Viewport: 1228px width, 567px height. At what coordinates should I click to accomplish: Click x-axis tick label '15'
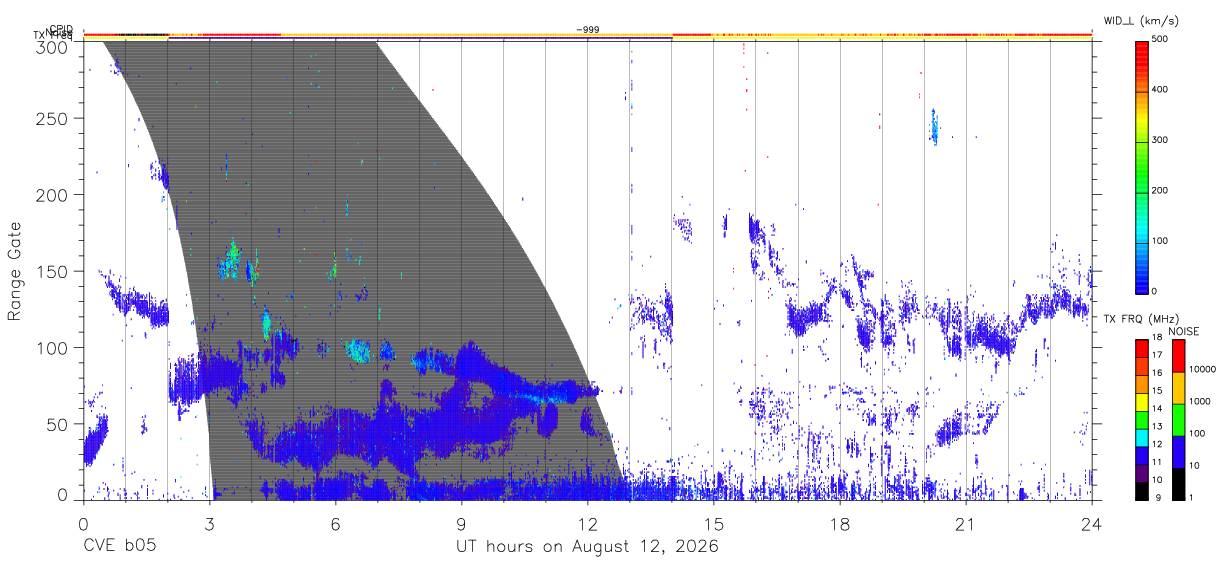pyautogui.click(x=714, y=524)
